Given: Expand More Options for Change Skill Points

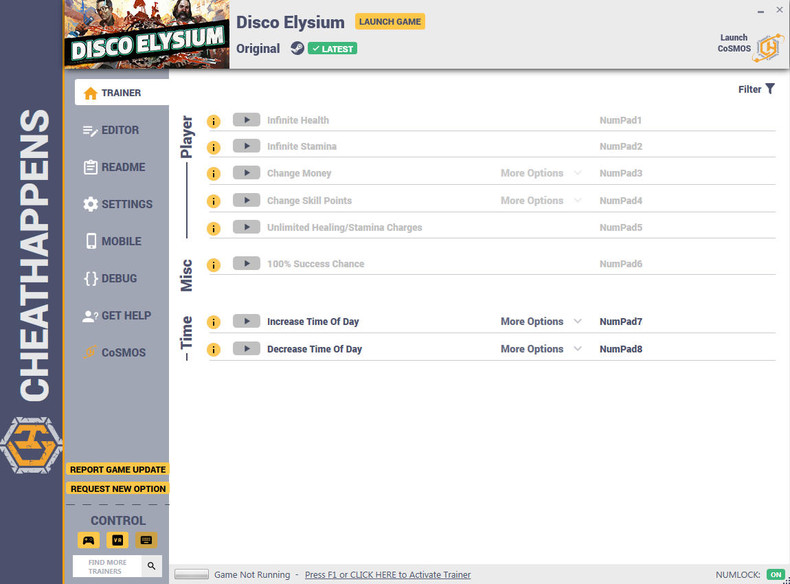Looking at the screenshot, I should tap(541, 201).
